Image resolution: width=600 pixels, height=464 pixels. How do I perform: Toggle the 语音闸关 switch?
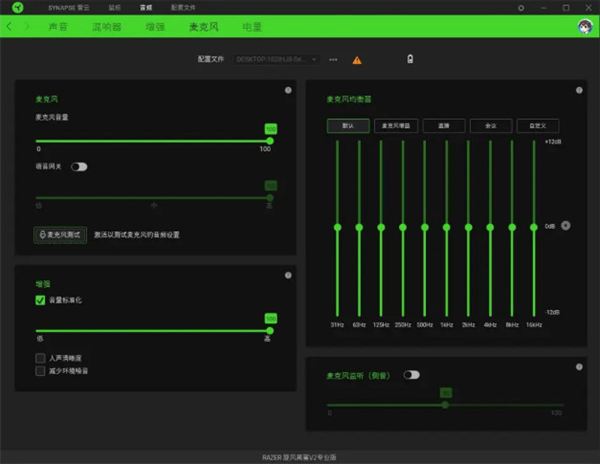click(x=78, y=166)
